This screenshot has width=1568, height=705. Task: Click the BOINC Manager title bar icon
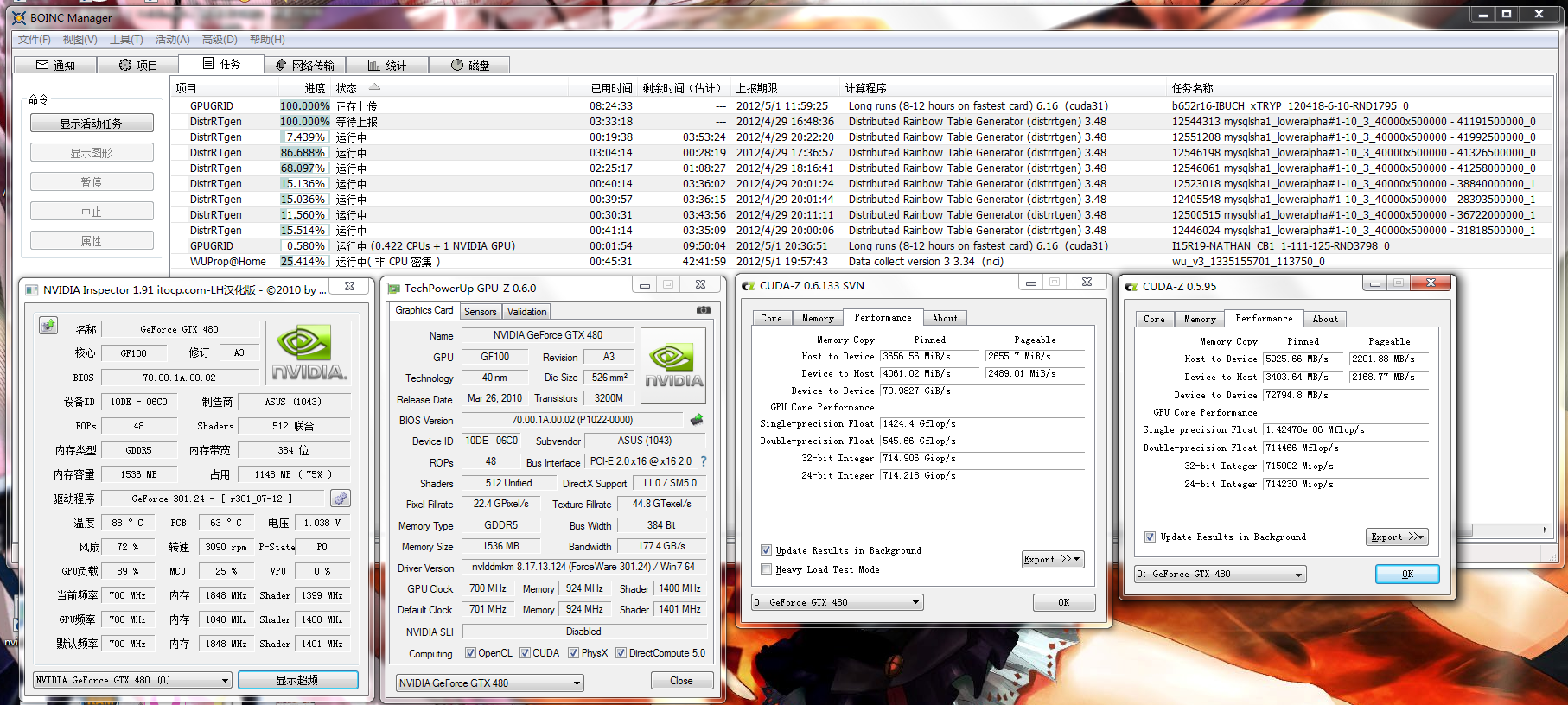(x=18, y=17)
